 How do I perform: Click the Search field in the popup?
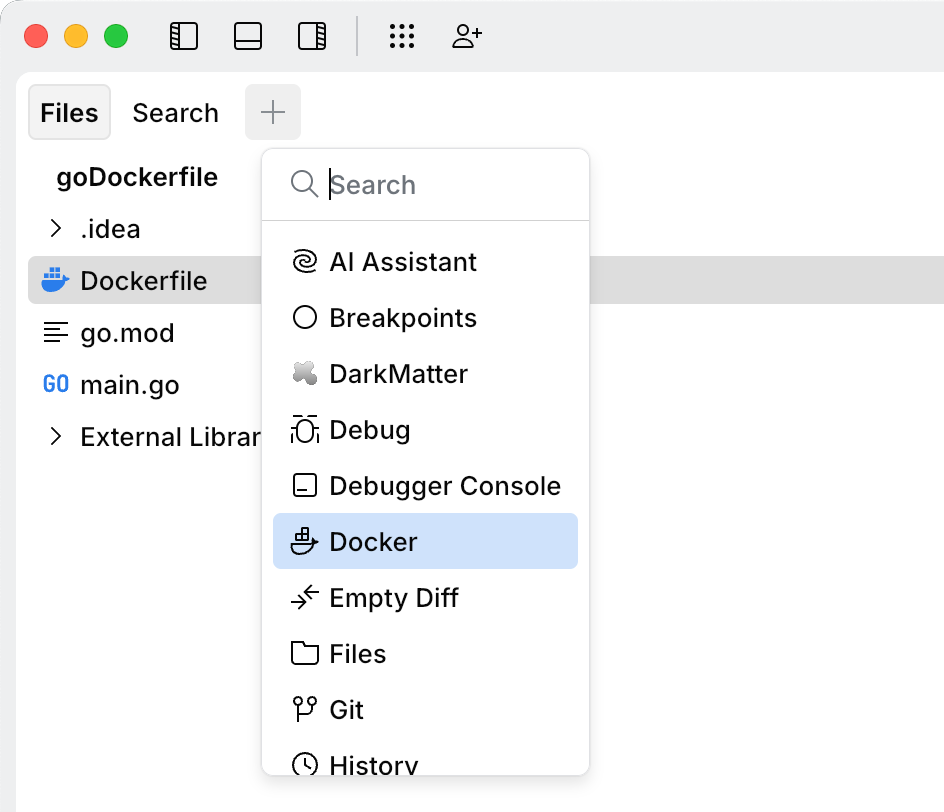coord(420,184)
